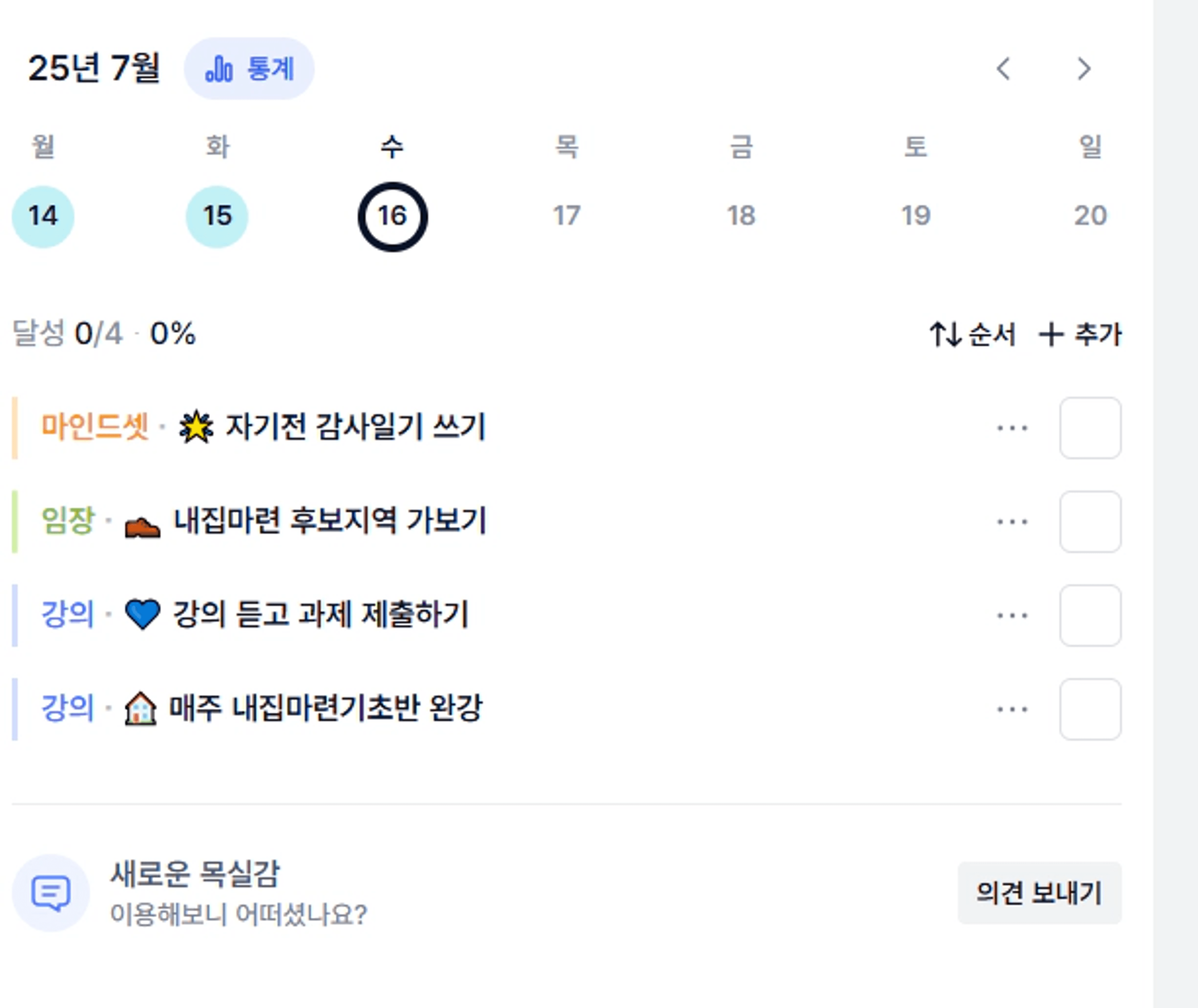Check off 자기전 감사일기 쓰기 task
Image resolution: width=1198 pixels, height=1008 pixels.
[1090, 428]
